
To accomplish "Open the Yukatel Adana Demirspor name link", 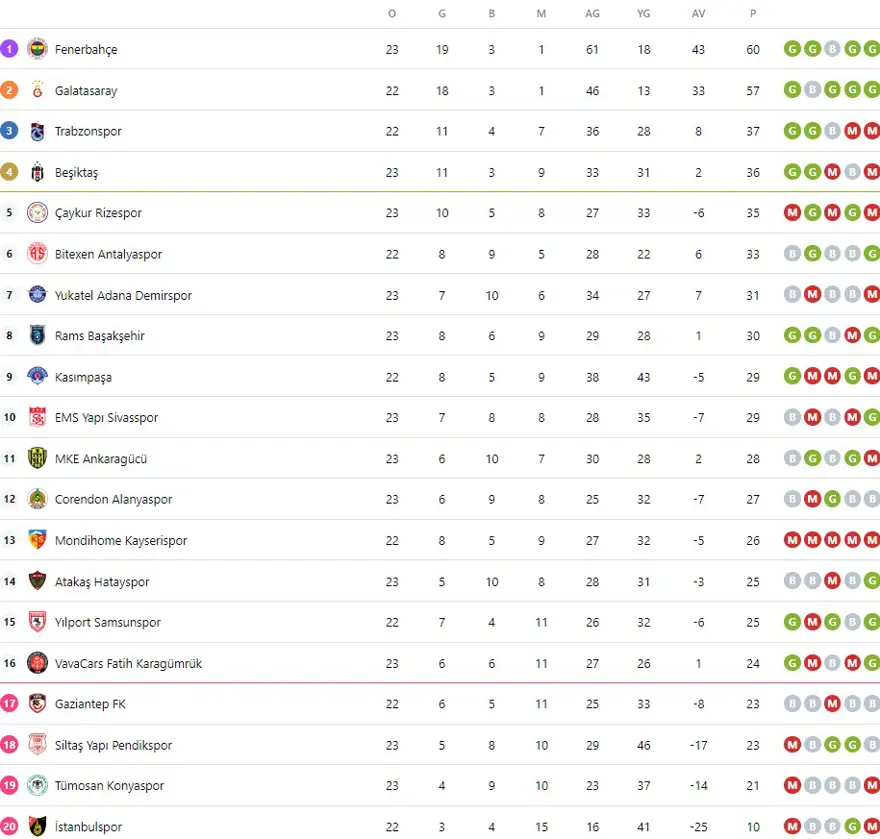I will (123, 295).
